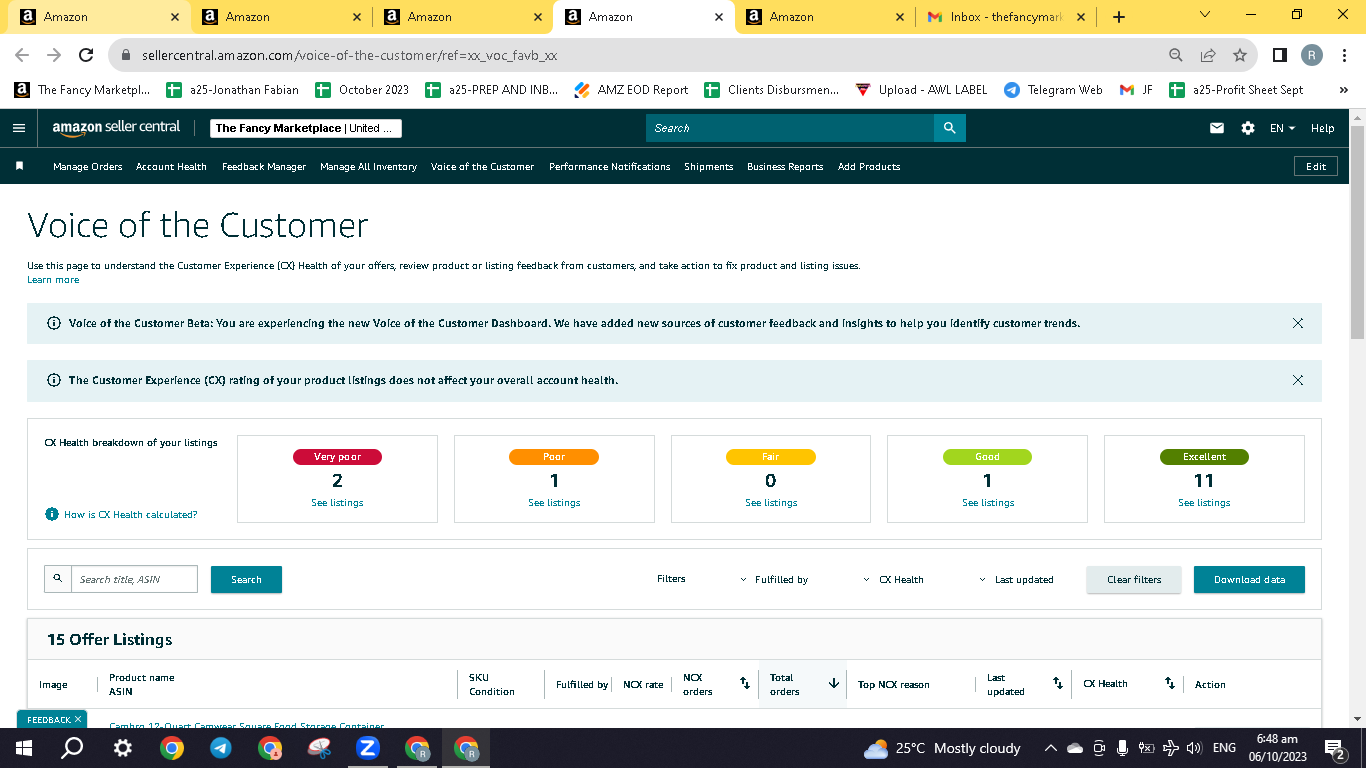Close the Feedback tab widget

tap(78, 719)
